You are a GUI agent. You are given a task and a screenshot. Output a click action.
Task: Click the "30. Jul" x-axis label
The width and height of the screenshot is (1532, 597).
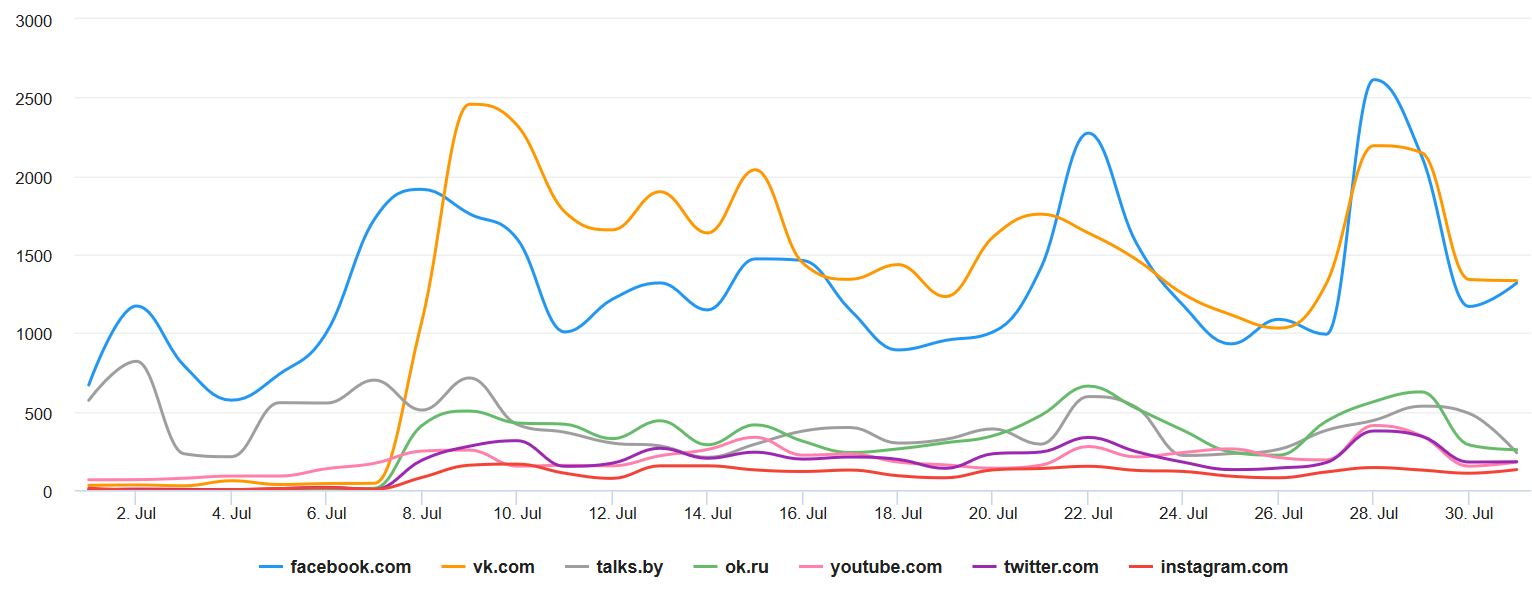pos(1469,514)
